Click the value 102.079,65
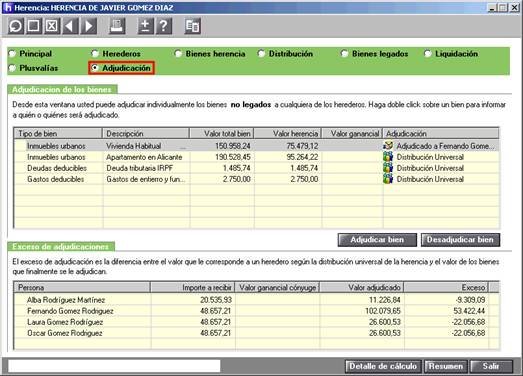This screenshot has width=523, height=376. coord(383,311)
